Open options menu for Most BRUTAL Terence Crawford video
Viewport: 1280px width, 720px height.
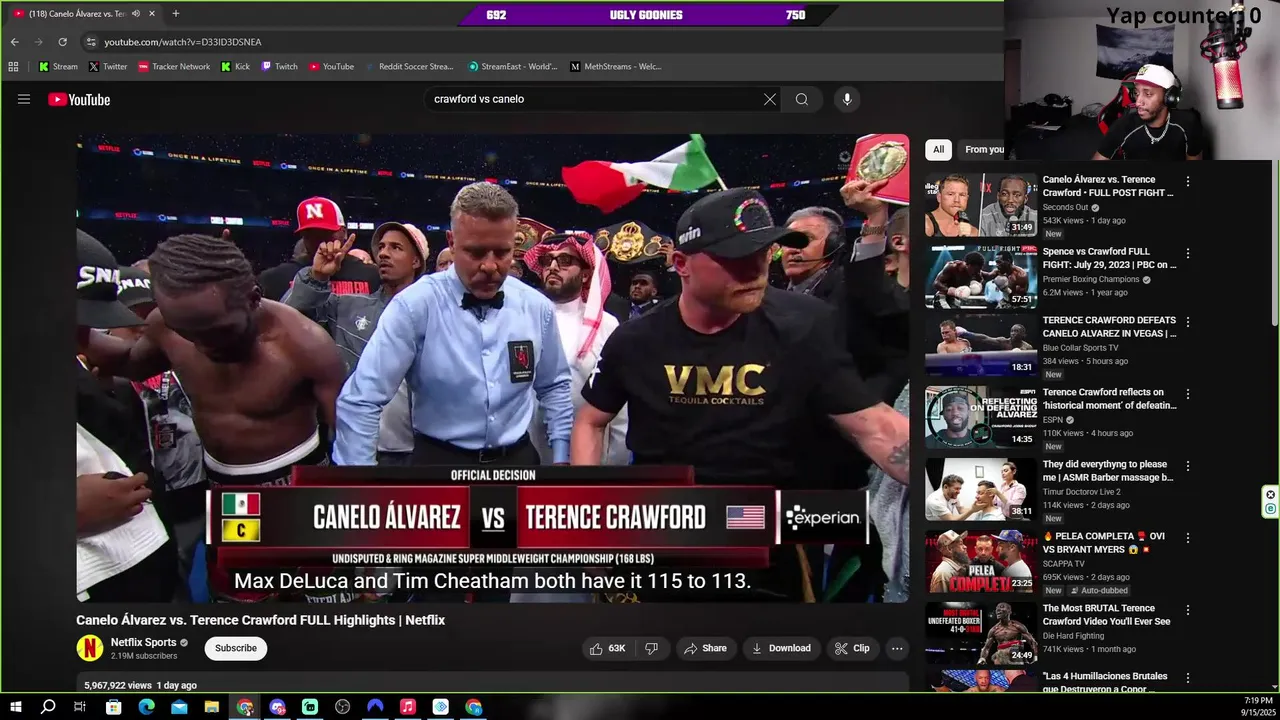[x=1188, y=610]
